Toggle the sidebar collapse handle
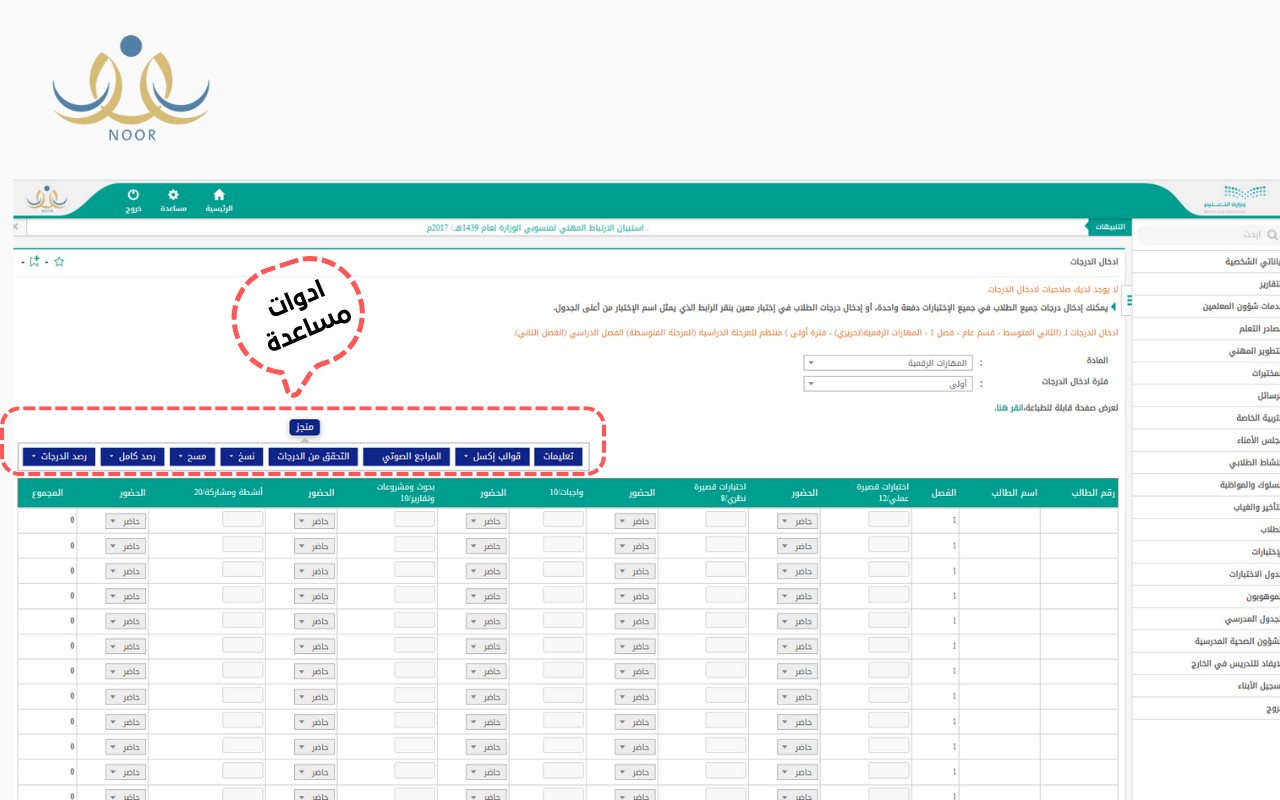Viewport: 1280px width, 800px height. click(1127, 299)
